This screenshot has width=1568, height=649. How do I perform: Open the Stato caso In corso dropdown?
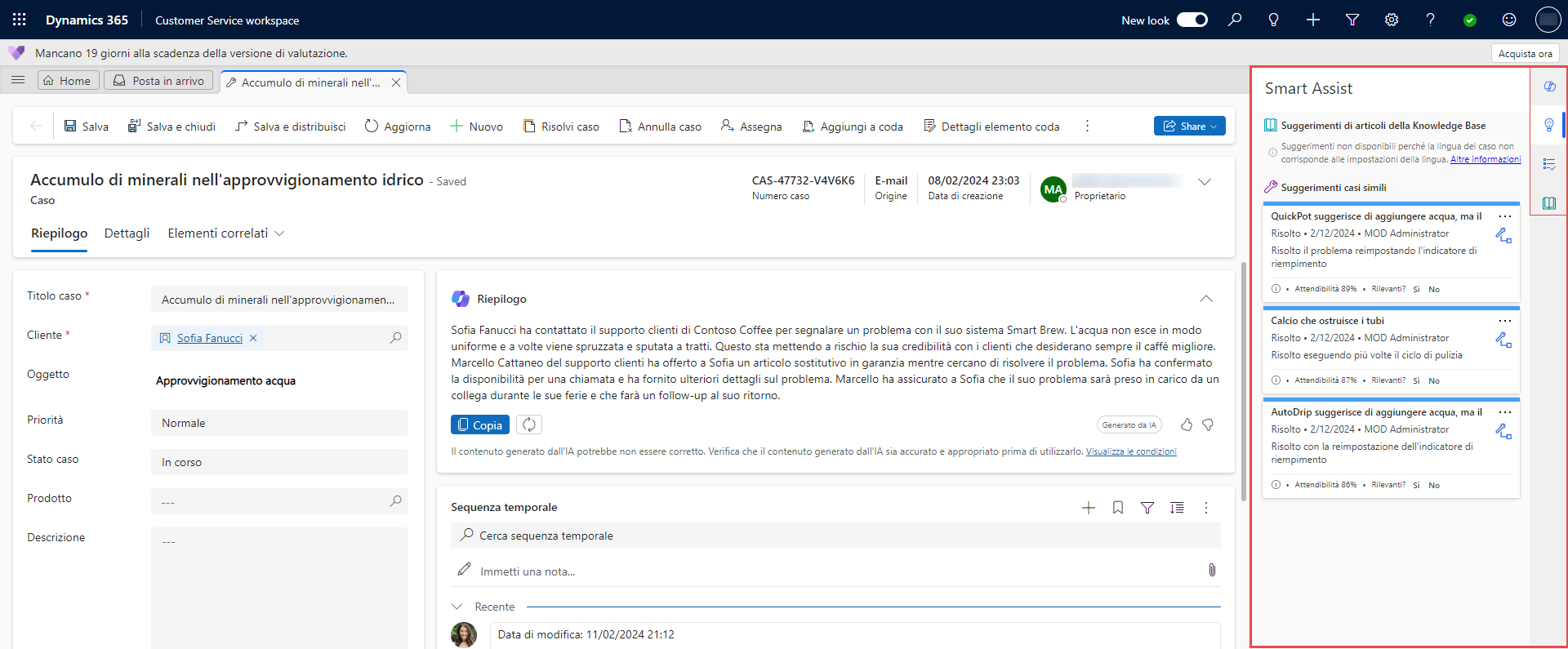click(279, 462)
